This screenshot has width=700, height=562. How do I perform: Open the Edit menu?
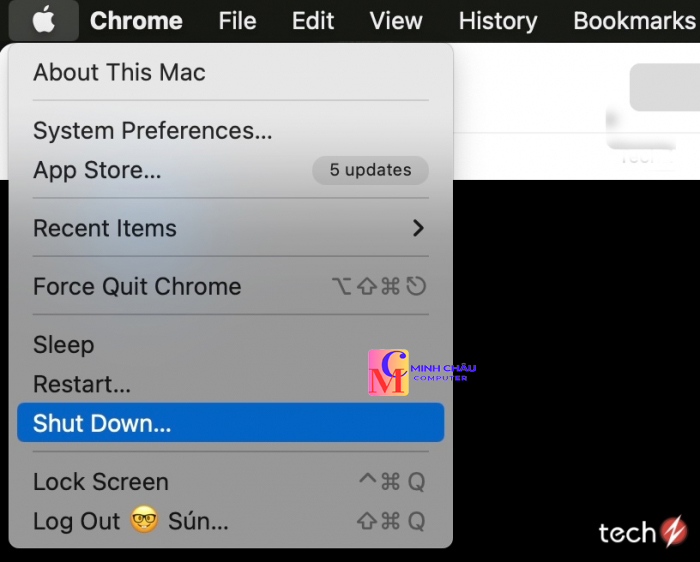[313, 20]
